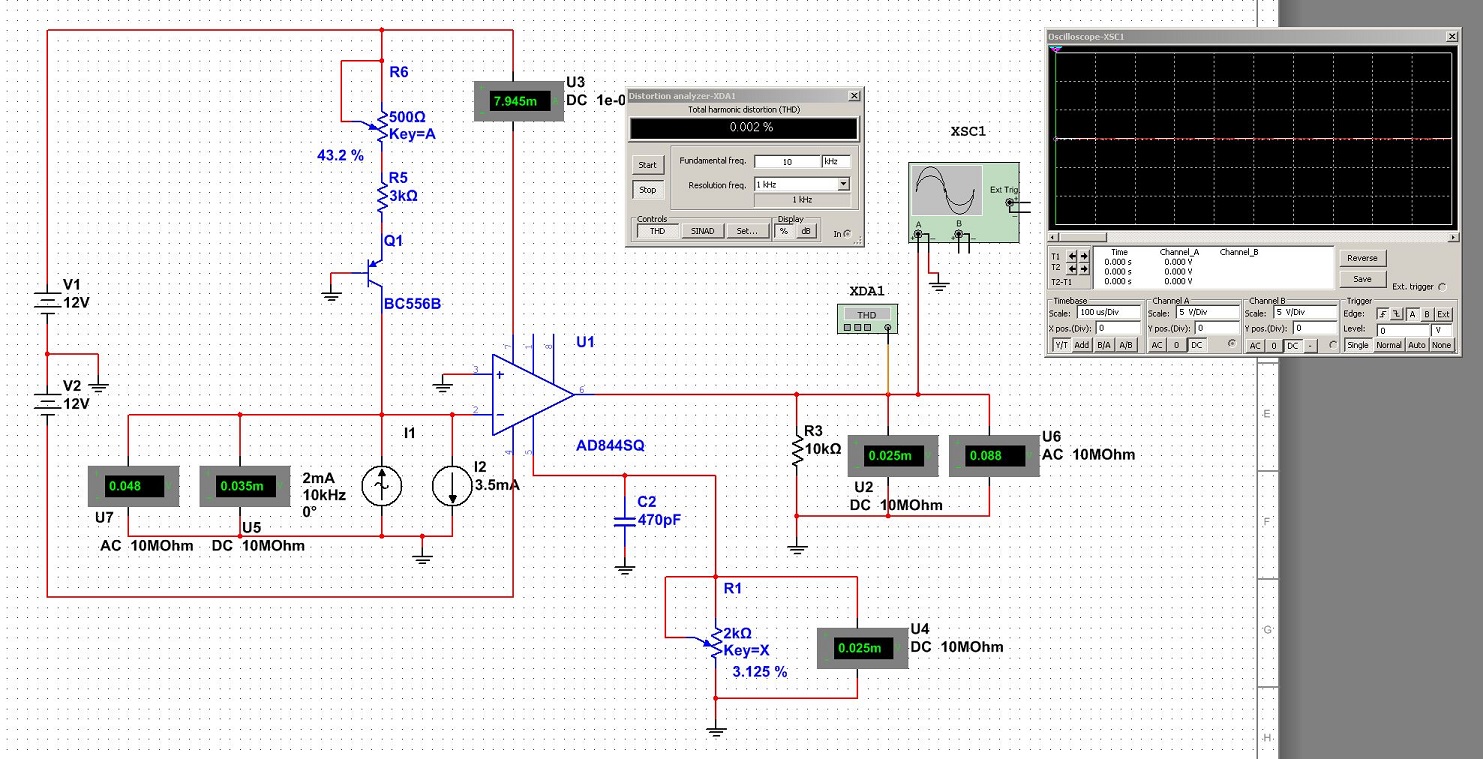The width and height of the screenshot is (1483, 759).
Task: Move cursor T2 left with arrow
Action: coord(1072,269)
